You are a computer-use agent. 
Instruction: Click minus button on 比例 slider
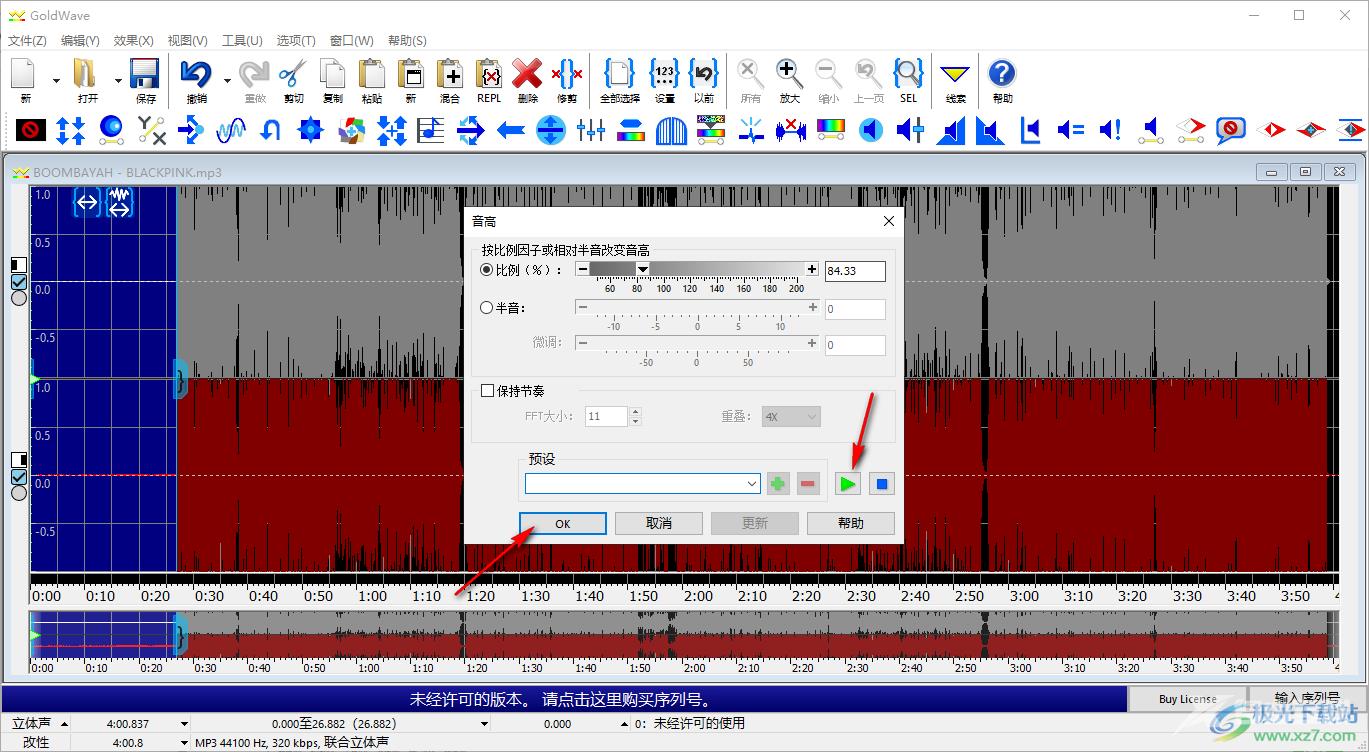pyautogui.click(x=582, y=269)
